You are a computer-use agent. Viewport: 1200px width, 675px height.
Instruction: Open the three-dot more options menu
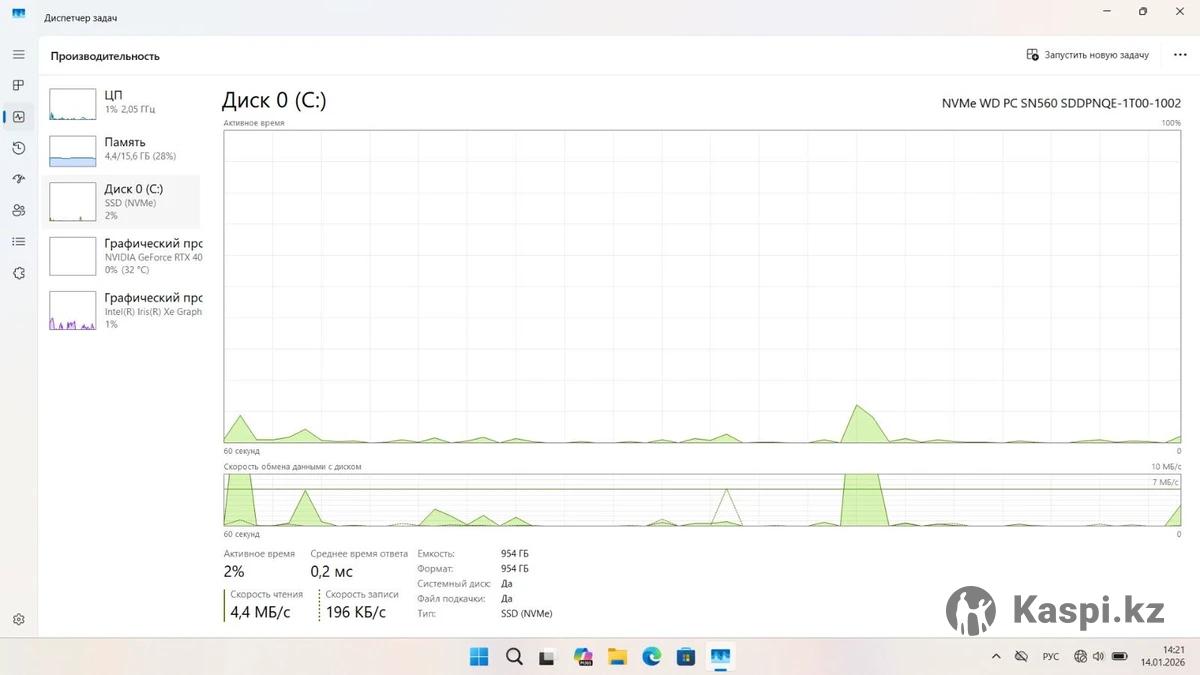point(1180,55)
